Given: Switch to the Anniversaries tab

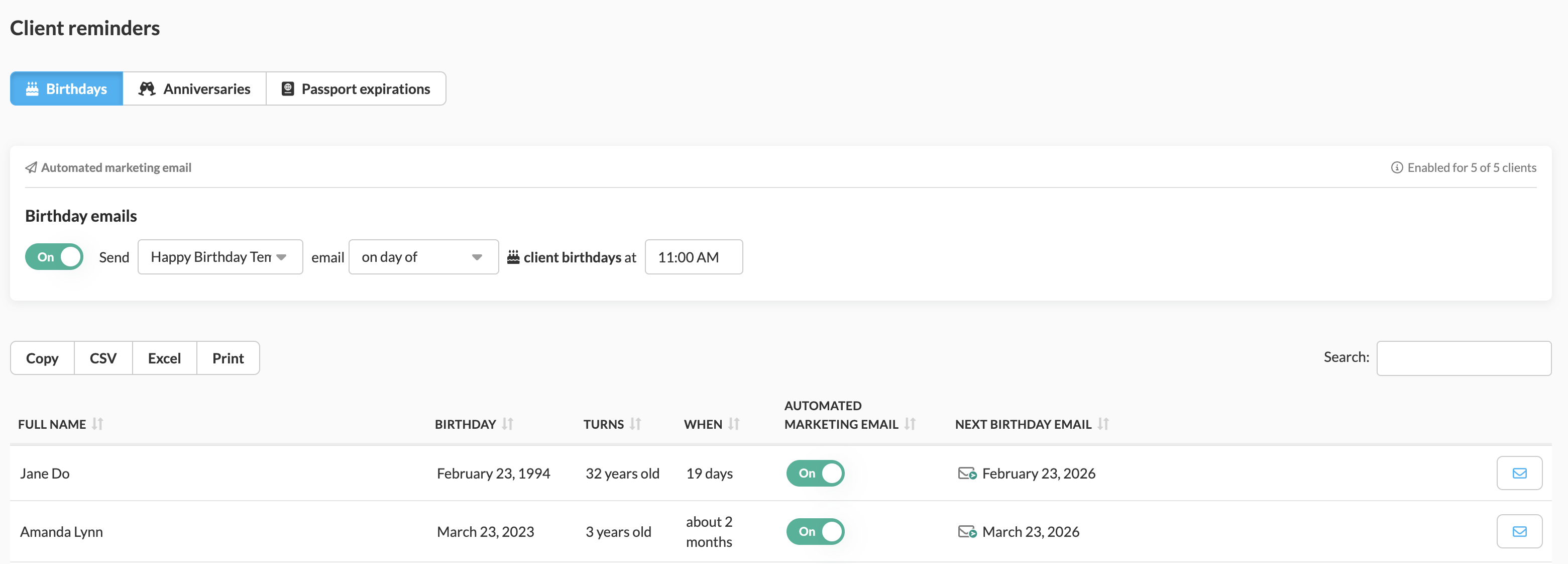Looking at the screenshot, I should click(194, 89).
